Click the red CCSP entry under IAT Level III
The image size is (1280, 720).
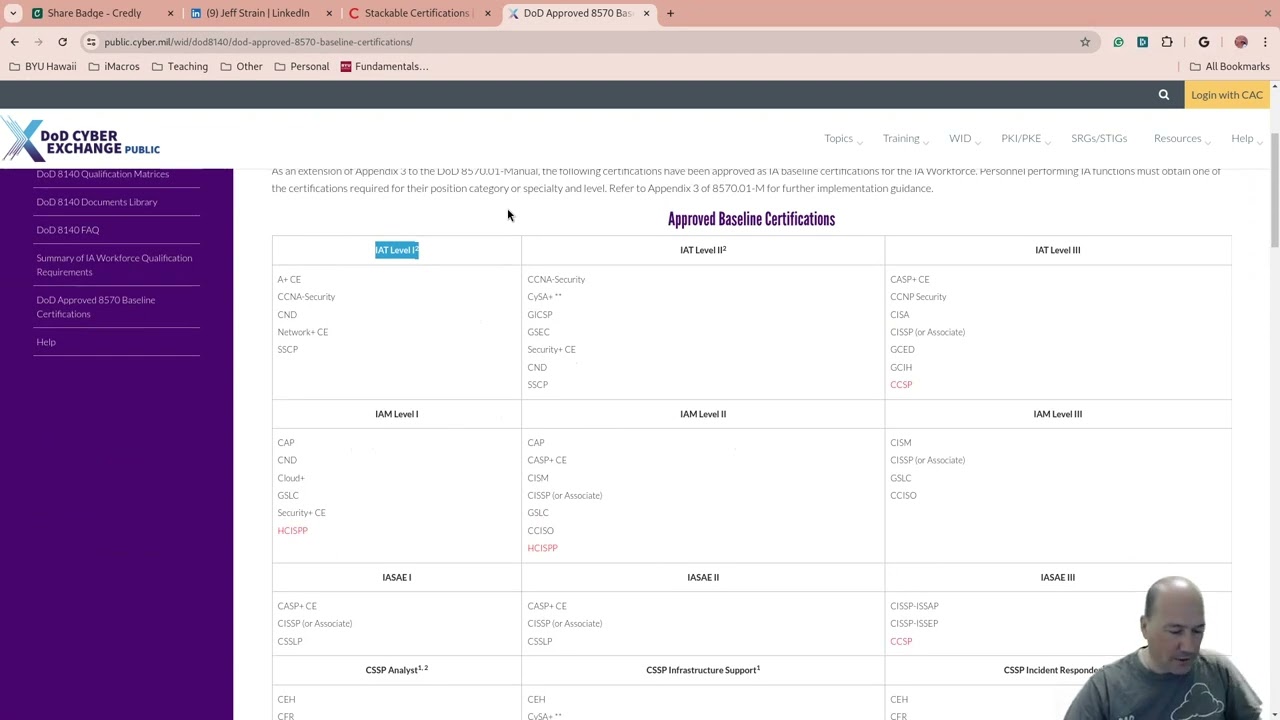901,385
